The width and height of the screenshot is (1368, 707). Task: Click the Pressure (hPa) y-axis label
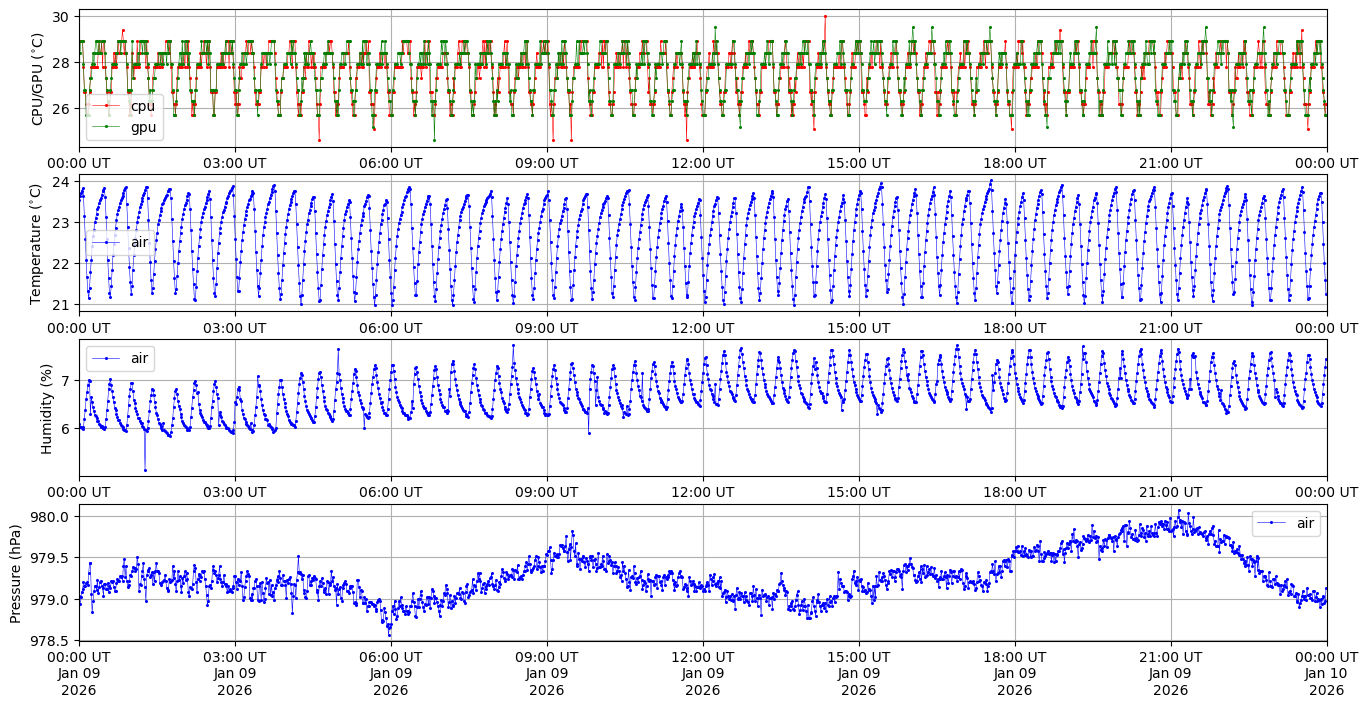coord(15,573)
